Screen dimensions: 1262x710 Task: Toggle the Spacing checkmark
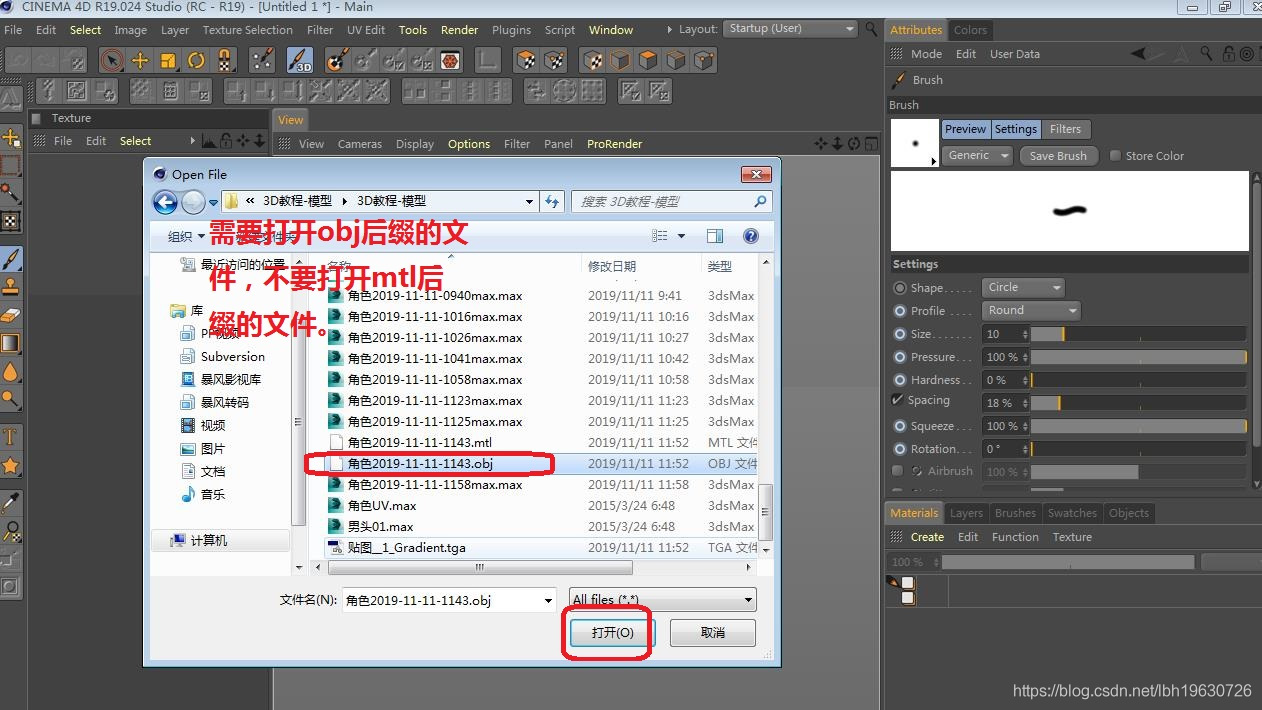tap(897, 400)
